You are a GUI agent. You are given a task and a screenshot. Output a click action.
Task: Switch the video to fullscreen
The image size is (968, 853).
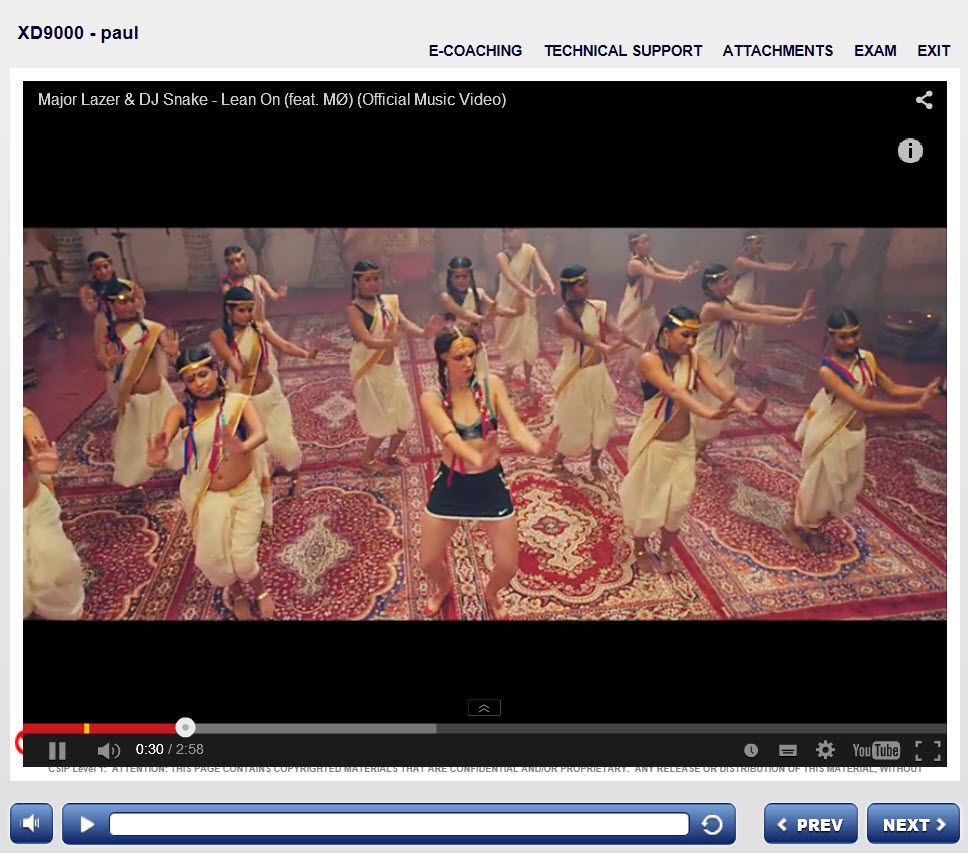click(x=928, y=751)
